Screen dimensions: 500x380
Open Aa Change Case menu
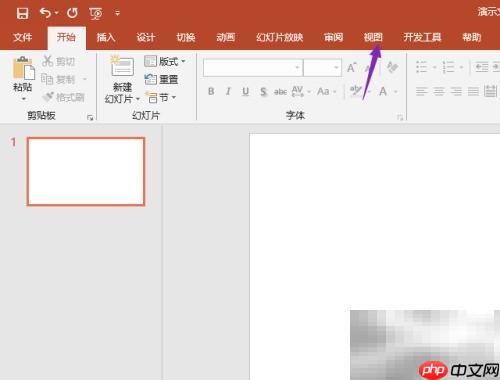(x=326, y=91)
